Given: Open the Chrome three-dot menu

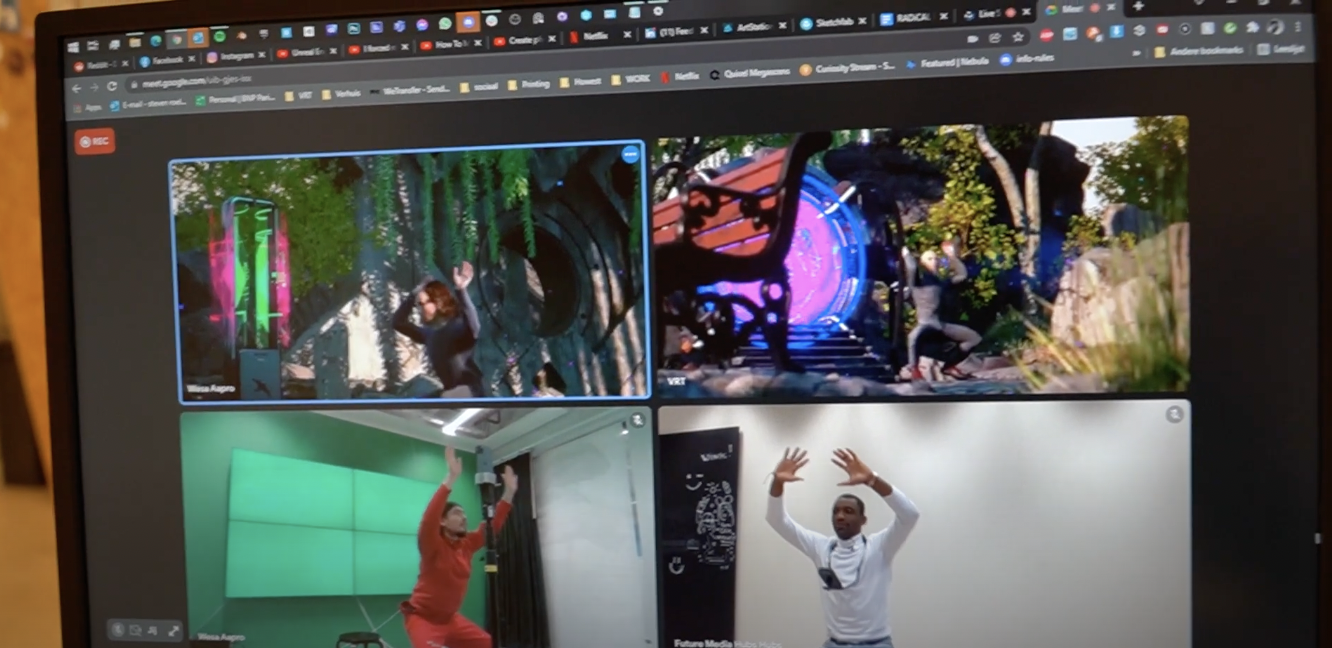Looking at the screenshot, I should tap(1298, 27).
